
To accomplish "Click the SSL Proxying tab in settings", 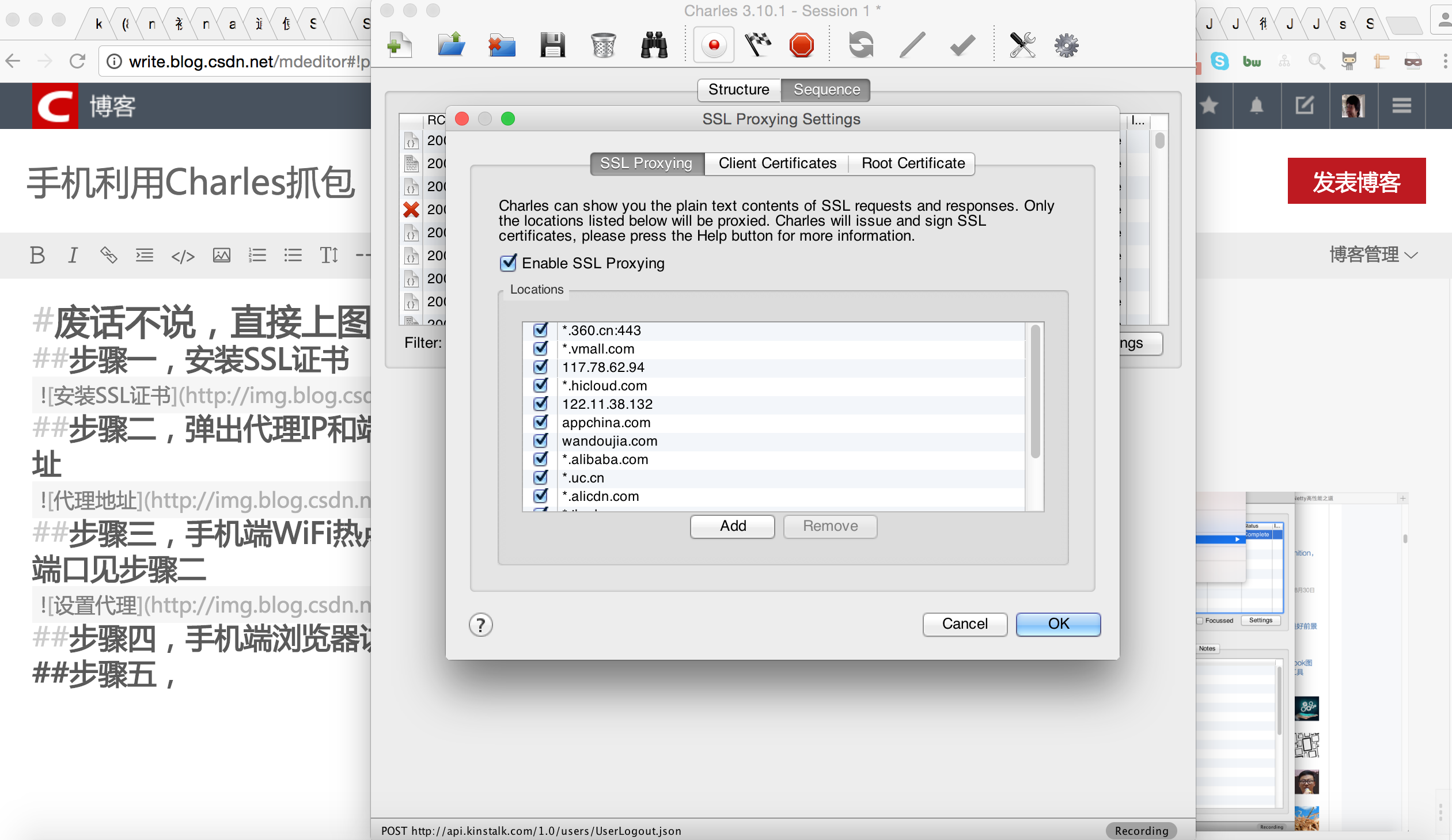I will [x=645, y=164].
